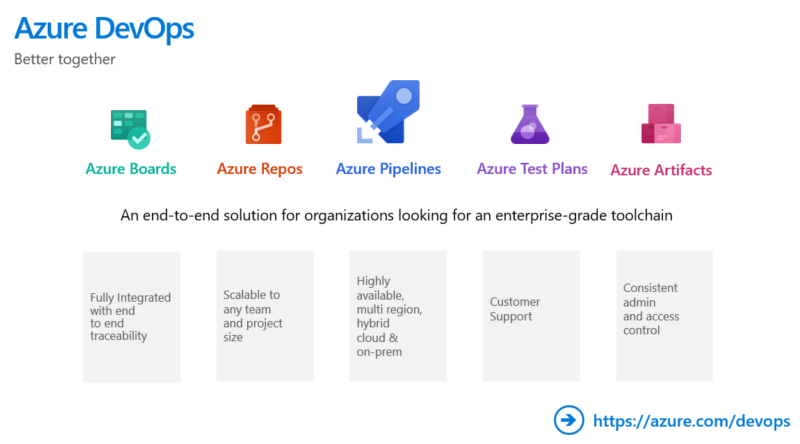
Task: Select the Azure Pipelines rocket icon
Action: point(388,112)
